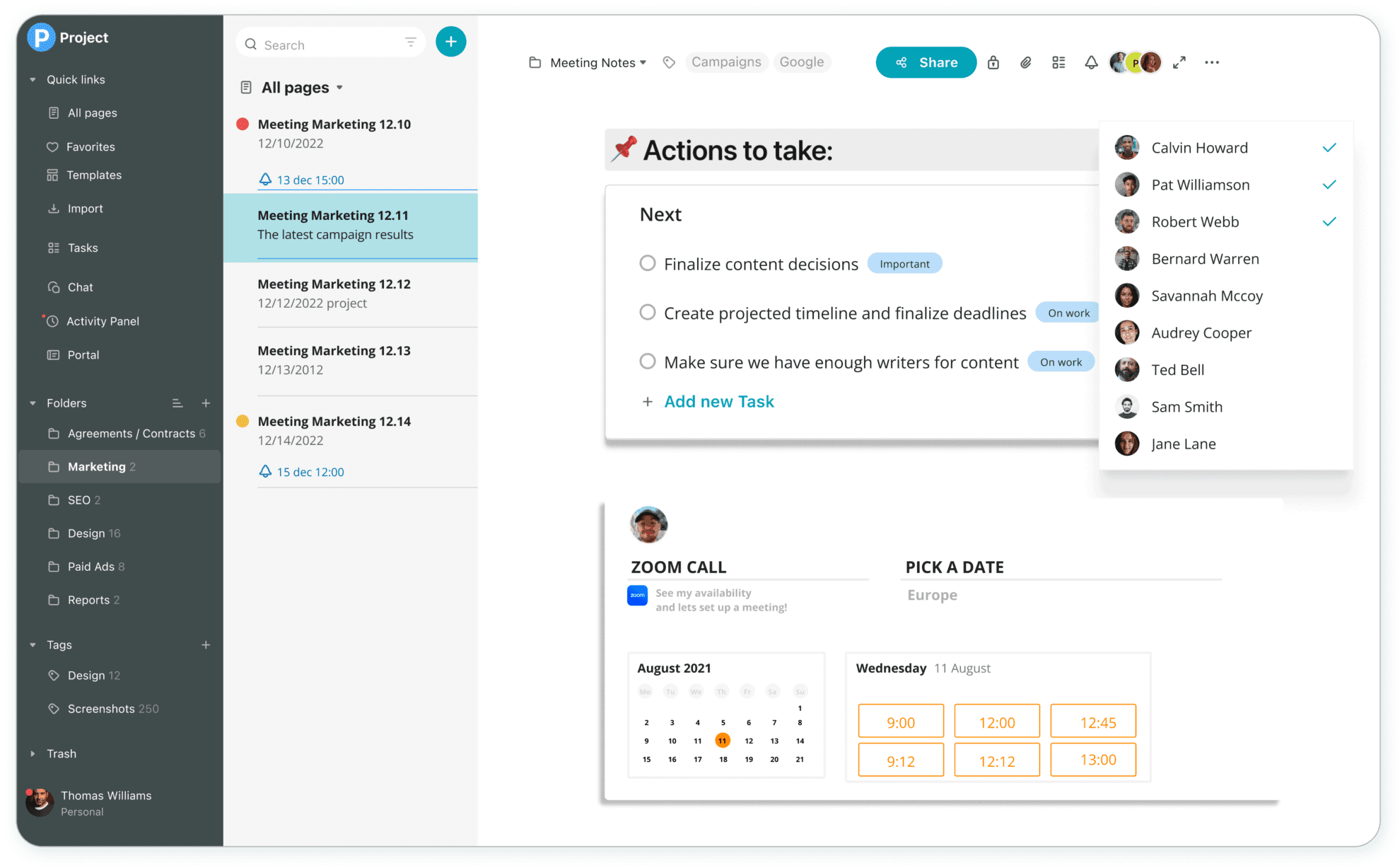1400x868 pixels.
Task: Open the Meeting Notes breadcrumb dropdown
Action: click(643, 62)
